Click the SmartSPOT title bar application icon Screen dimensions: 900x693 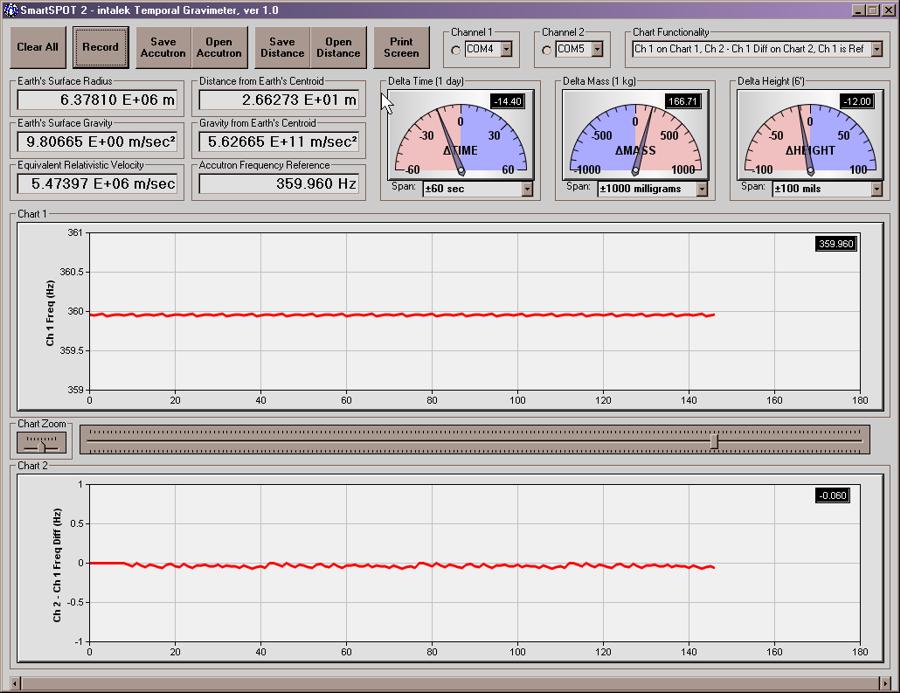[10, 9]
